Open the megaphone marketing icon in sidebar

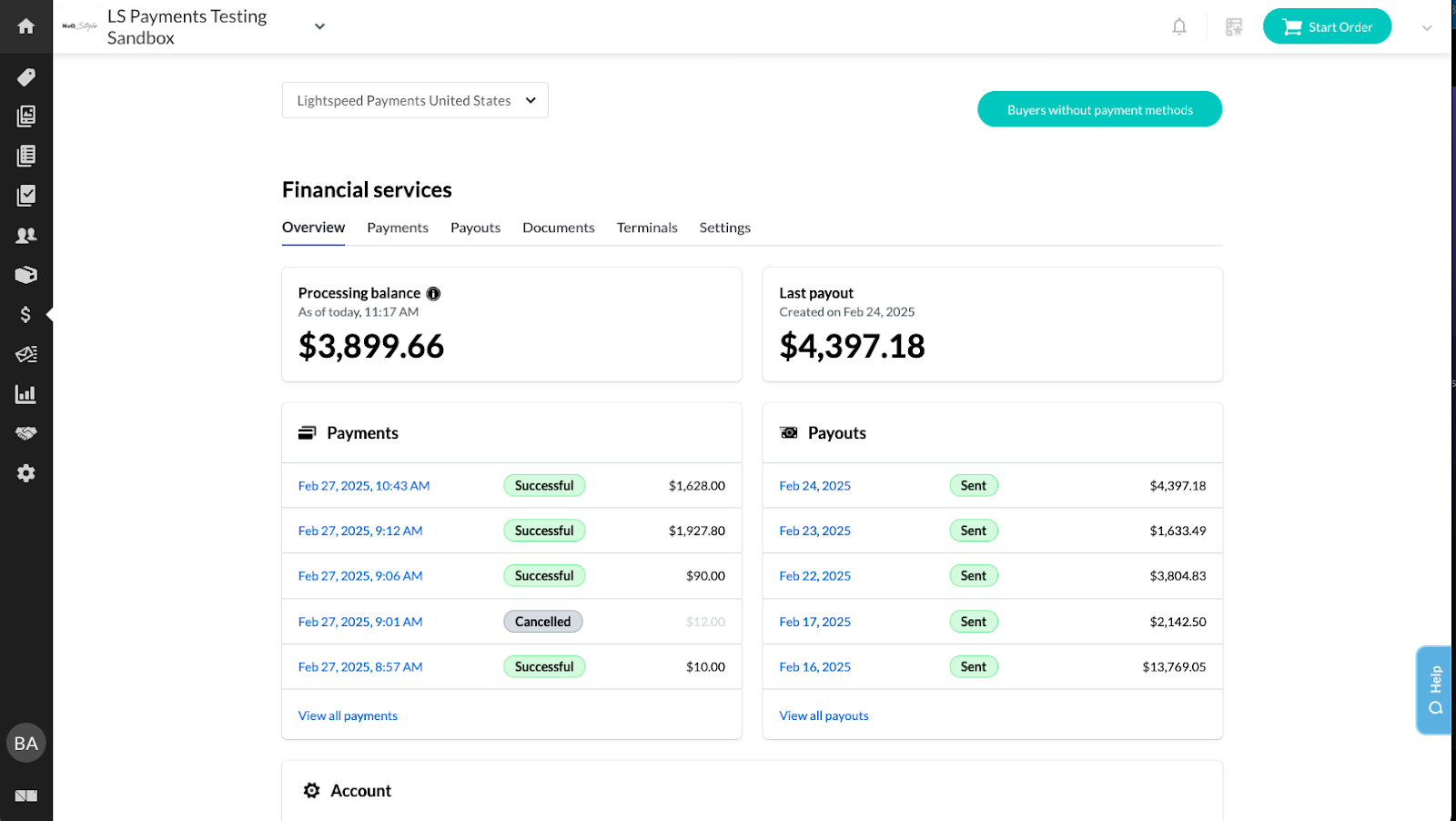[26, 355]
